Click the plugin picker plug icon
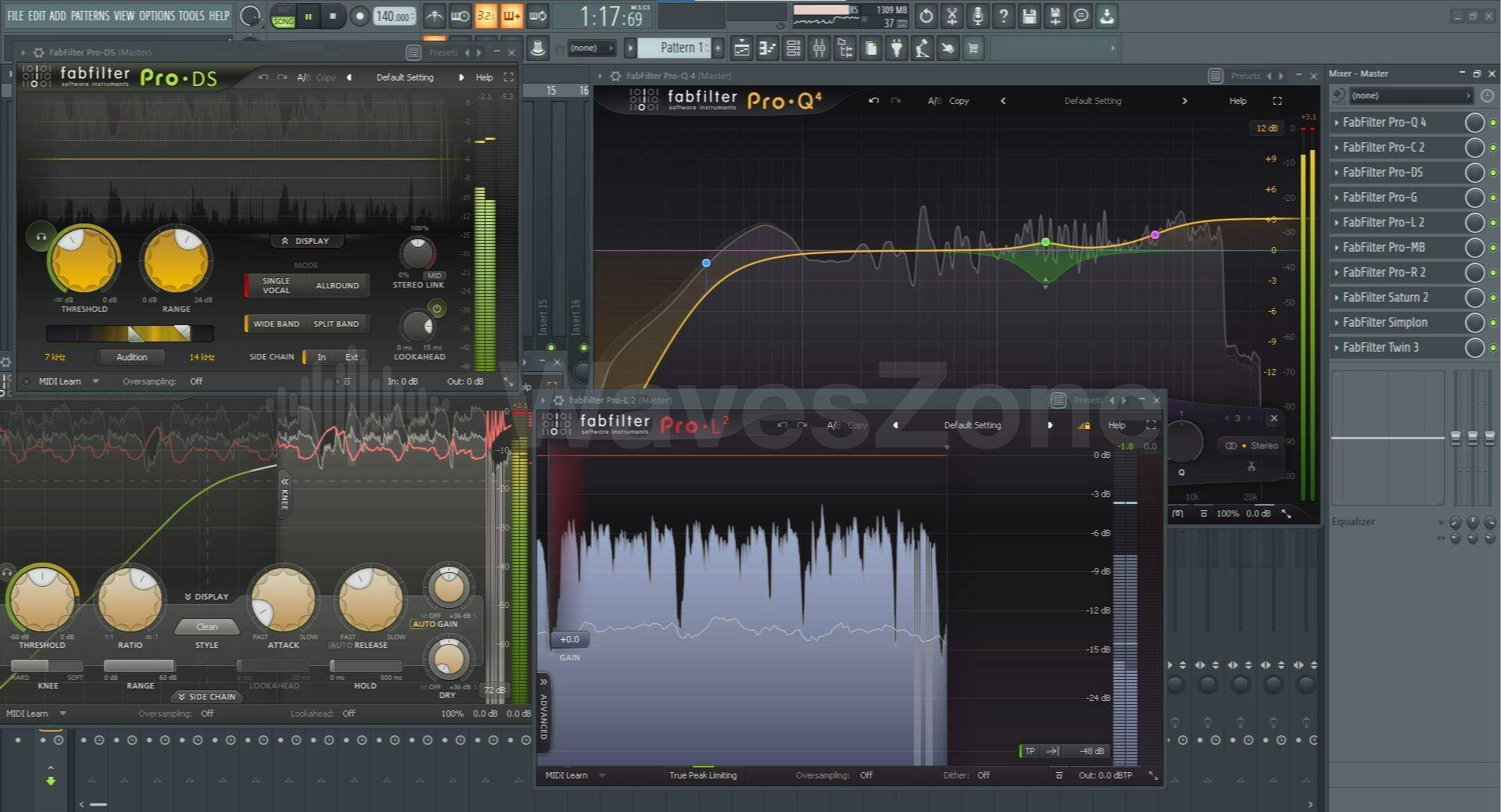 pyautogui.click(x=897, y=48)
